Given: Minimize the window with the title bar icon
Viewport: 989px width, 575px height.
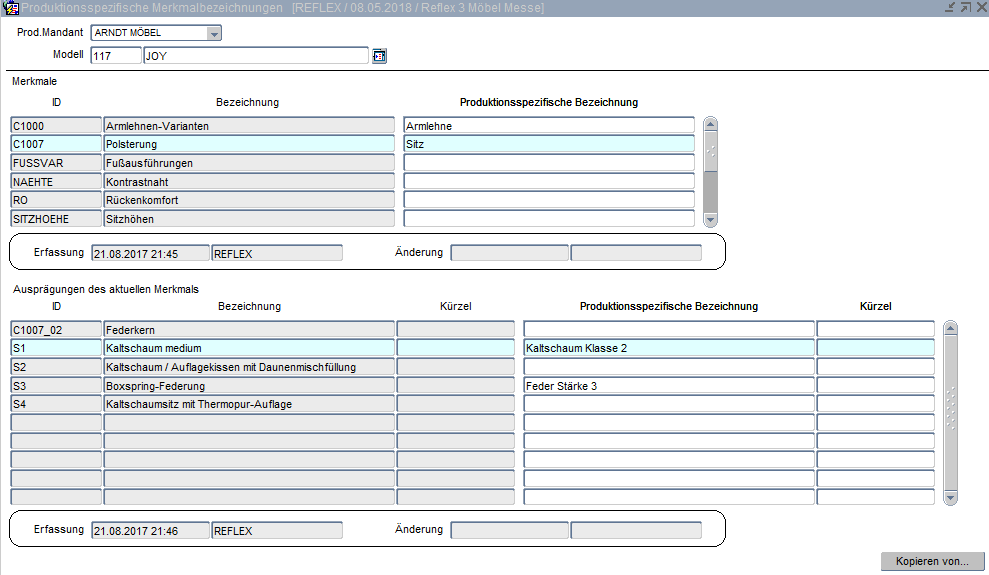Looking at the screenshot, I should click(x=949, y=8).
